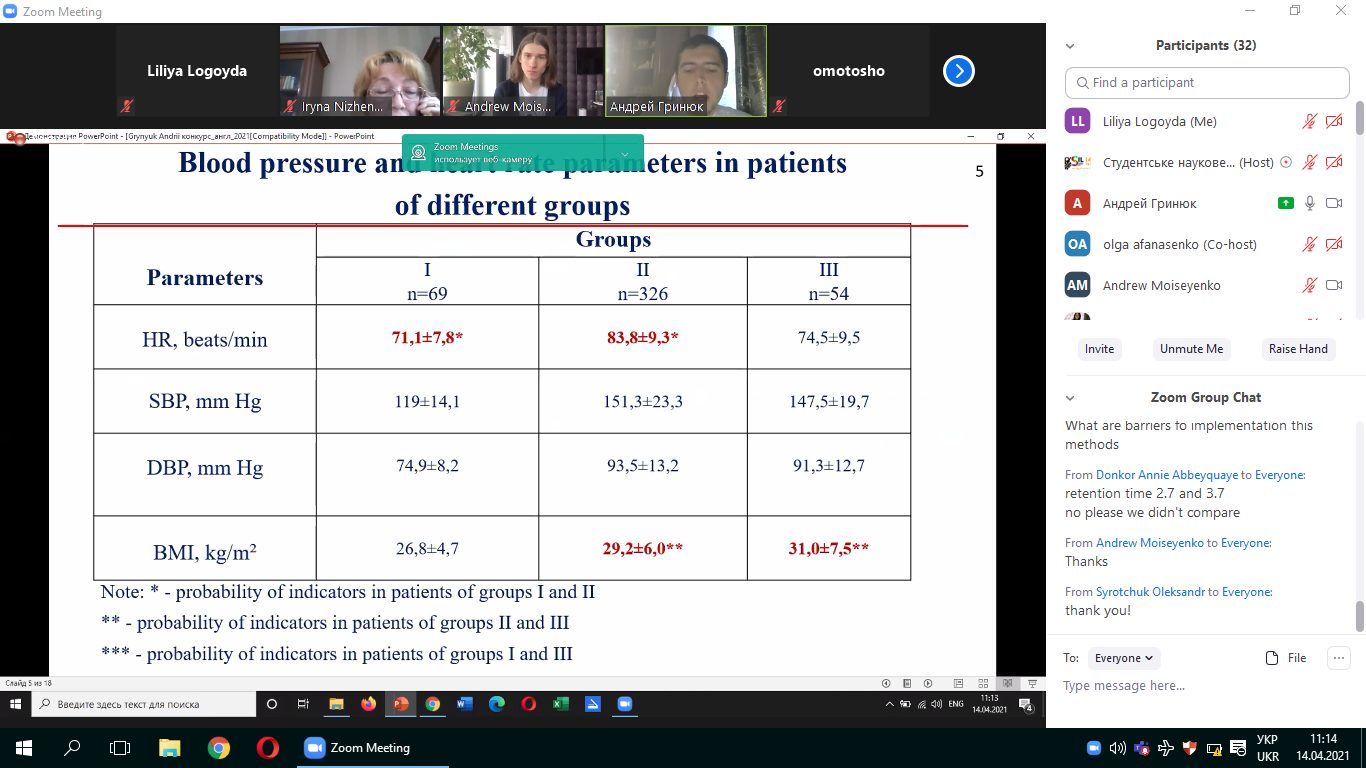This screenshot has height=768, width=1366.
Task: Click the blue next-videos arrow in gallery strip
Action: pyautogui.click(x=958, y=71)
